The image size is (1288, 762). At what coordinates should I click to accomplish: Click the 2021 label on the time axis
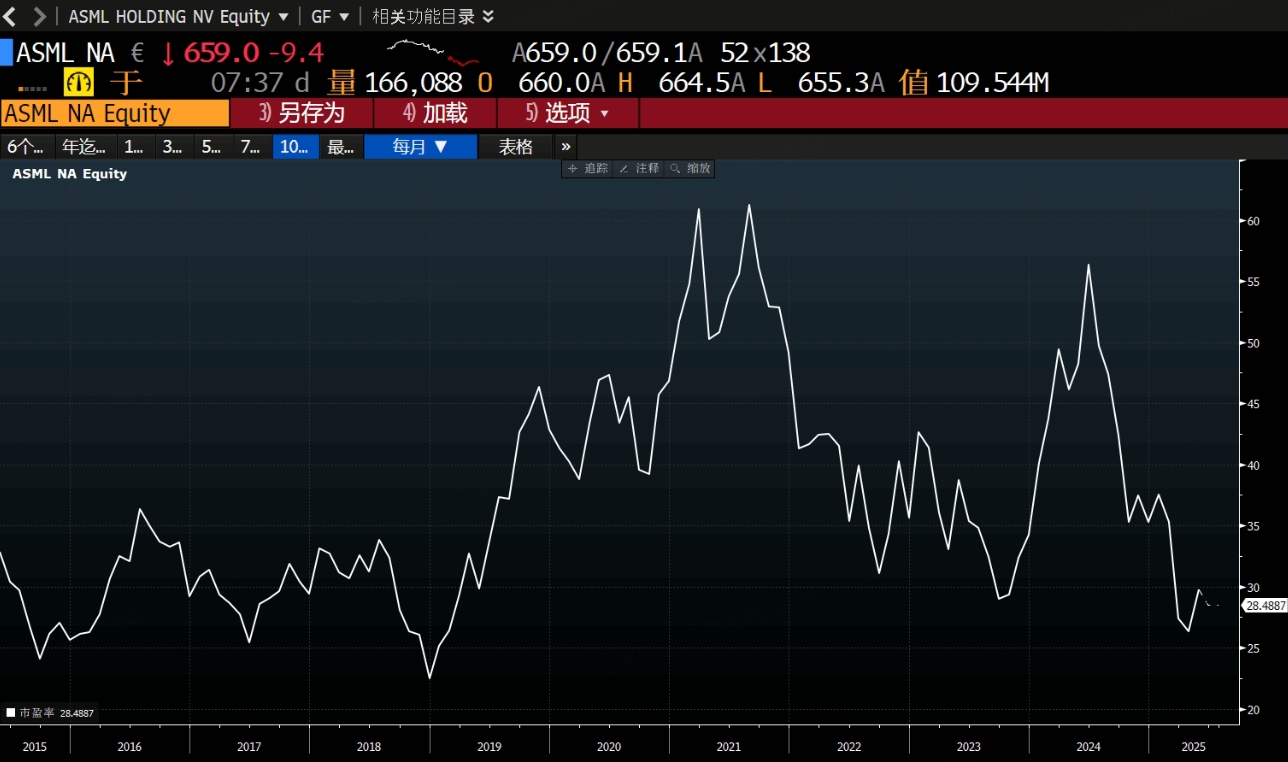[728, 746]
